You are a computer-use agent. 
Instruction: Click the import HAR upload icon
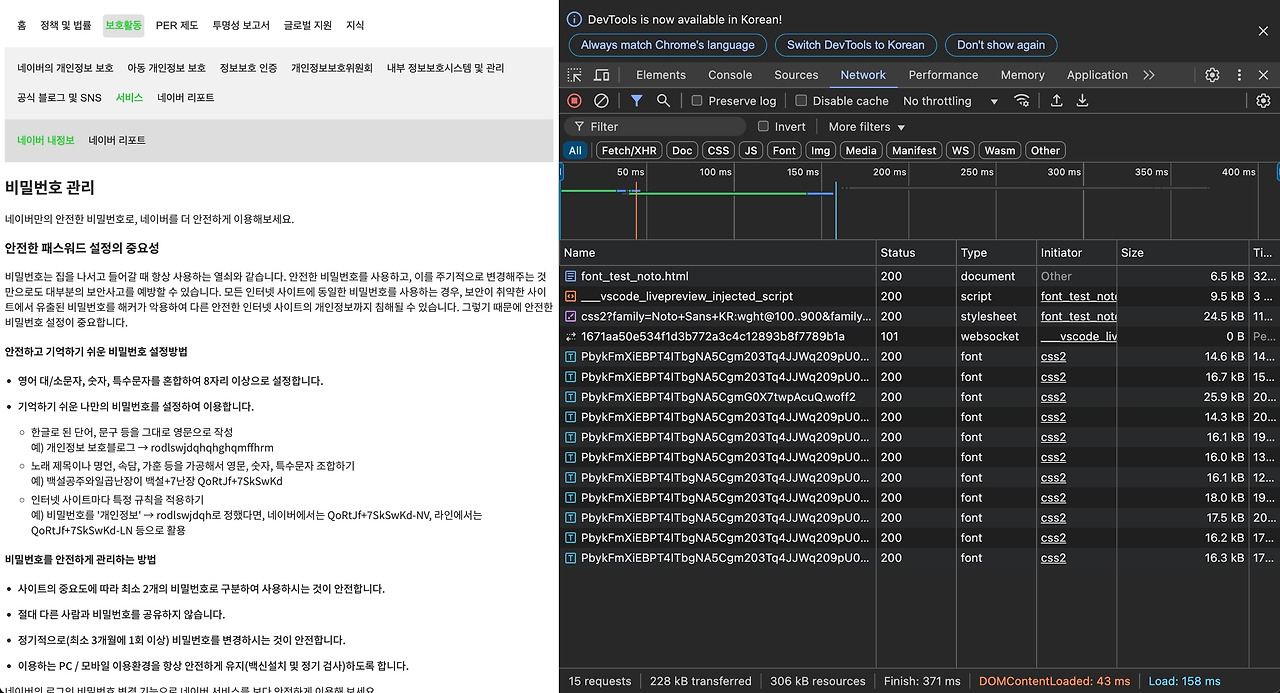(1056, 101)
